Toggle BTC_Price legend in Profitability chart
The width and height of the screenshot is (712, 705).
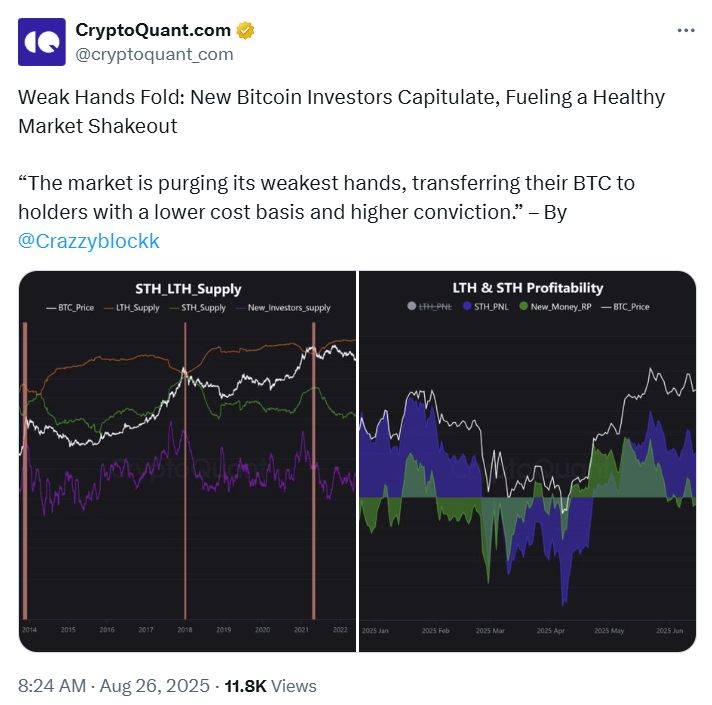[625, 306]
